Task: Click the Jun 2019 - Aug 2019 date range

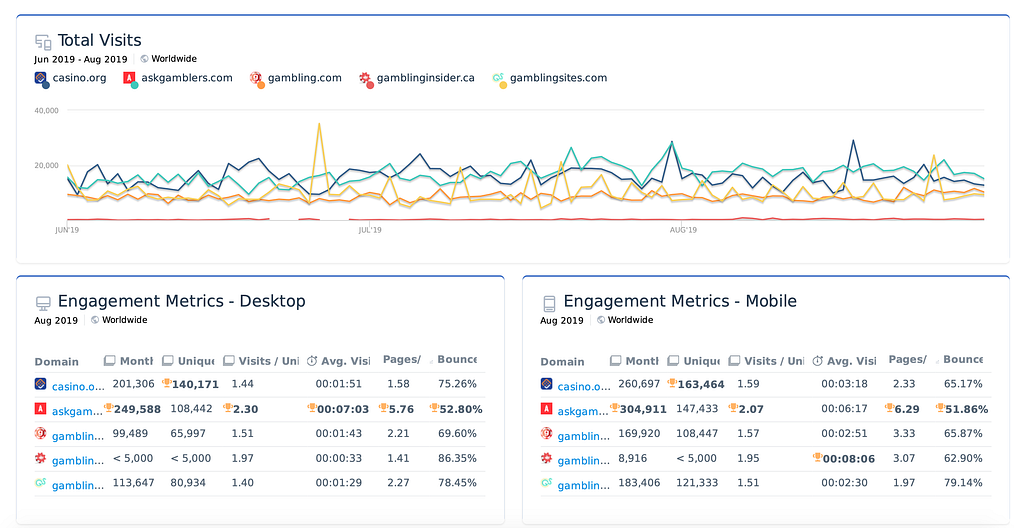Action: pyautogui.click(x=81, y=59)
